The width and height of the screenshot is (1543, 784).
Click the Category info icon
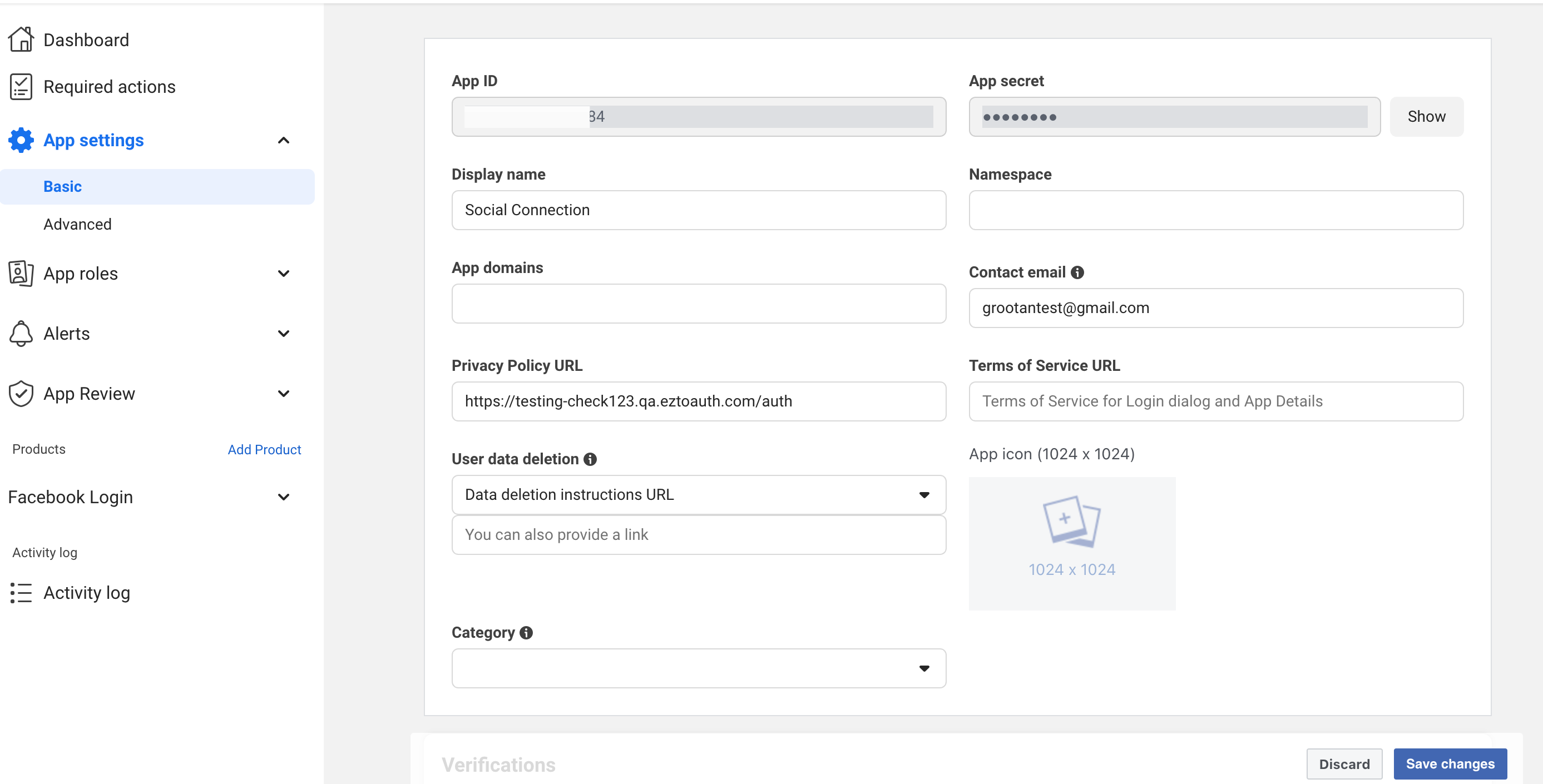(526, 633)
